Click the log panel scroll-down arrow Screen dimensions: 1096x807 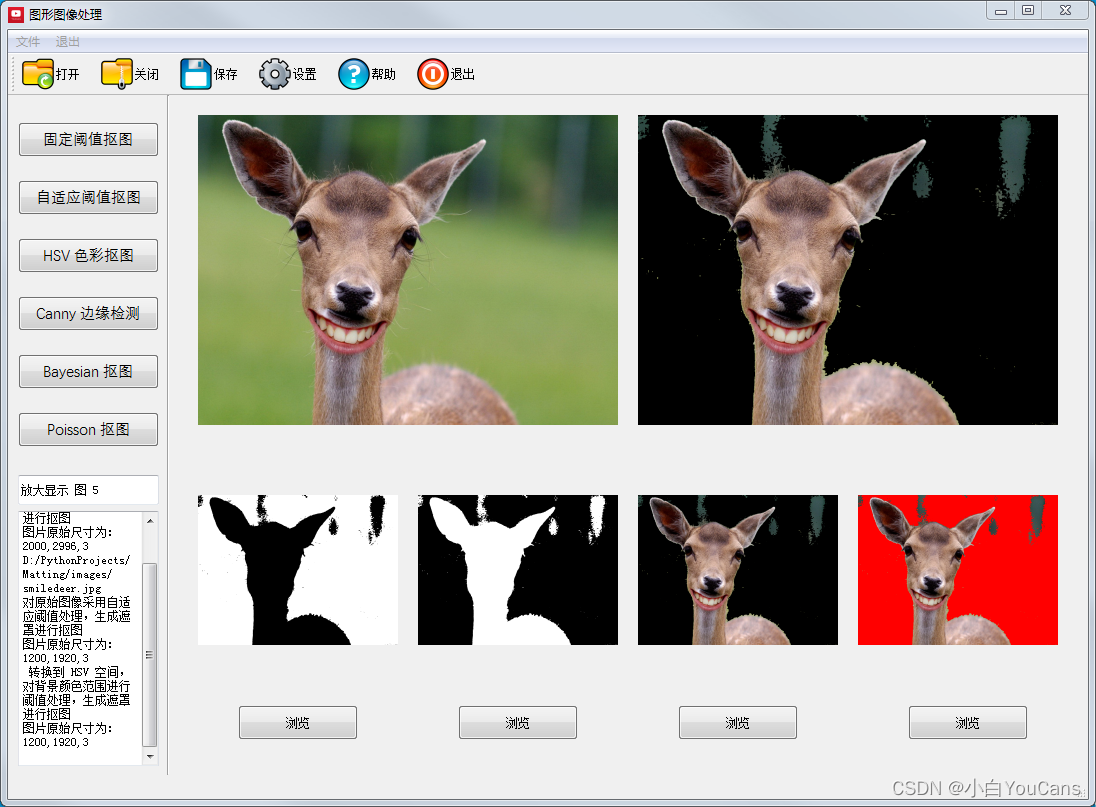coord(150,757)
